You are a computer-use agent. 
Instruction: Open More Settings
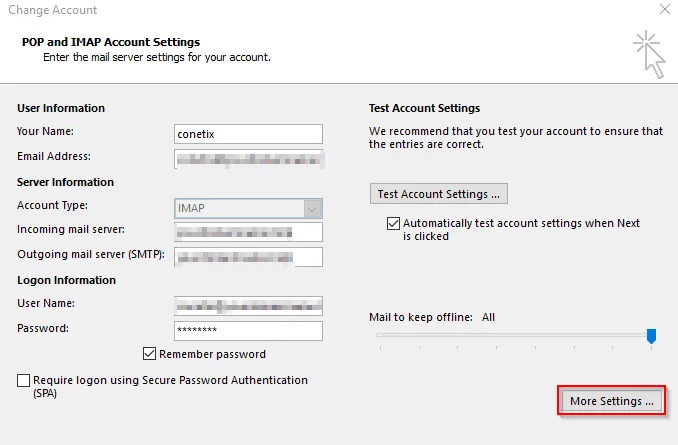pos(611,401)
